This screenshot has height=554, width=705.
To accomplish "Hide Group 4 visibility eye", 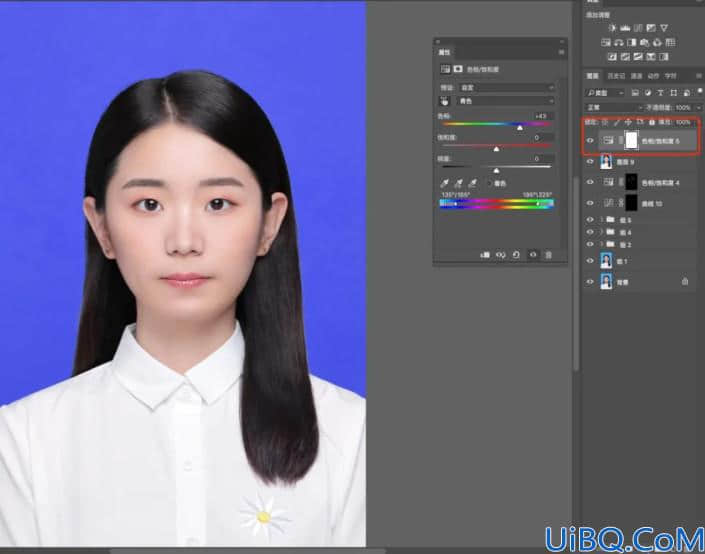I will [x=590, y=232].
